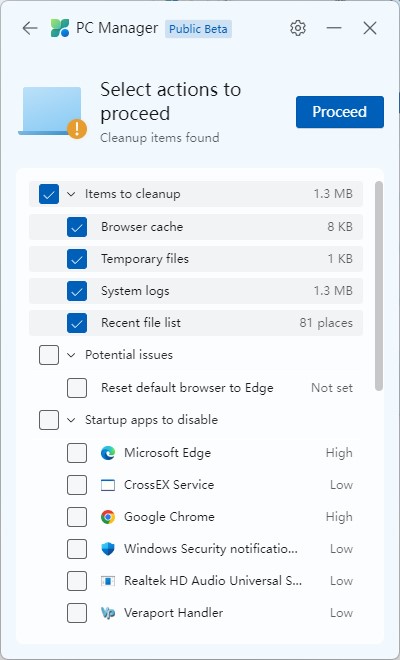The width and height of the screenshot is (400, 660).
Task: Select the Recent file list row
Action: (x=196, y=323)
